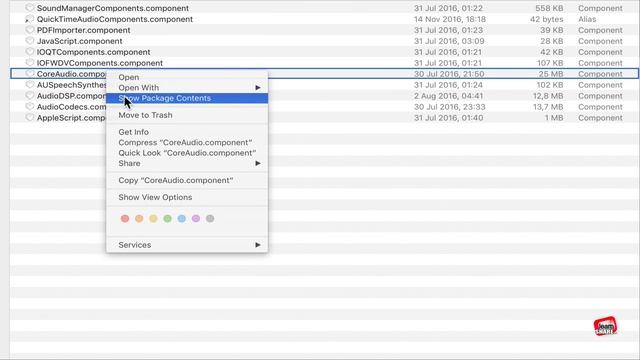Select IOQTComponents.component file name
This screenshot has height=360, width=640.
point(93,52)
